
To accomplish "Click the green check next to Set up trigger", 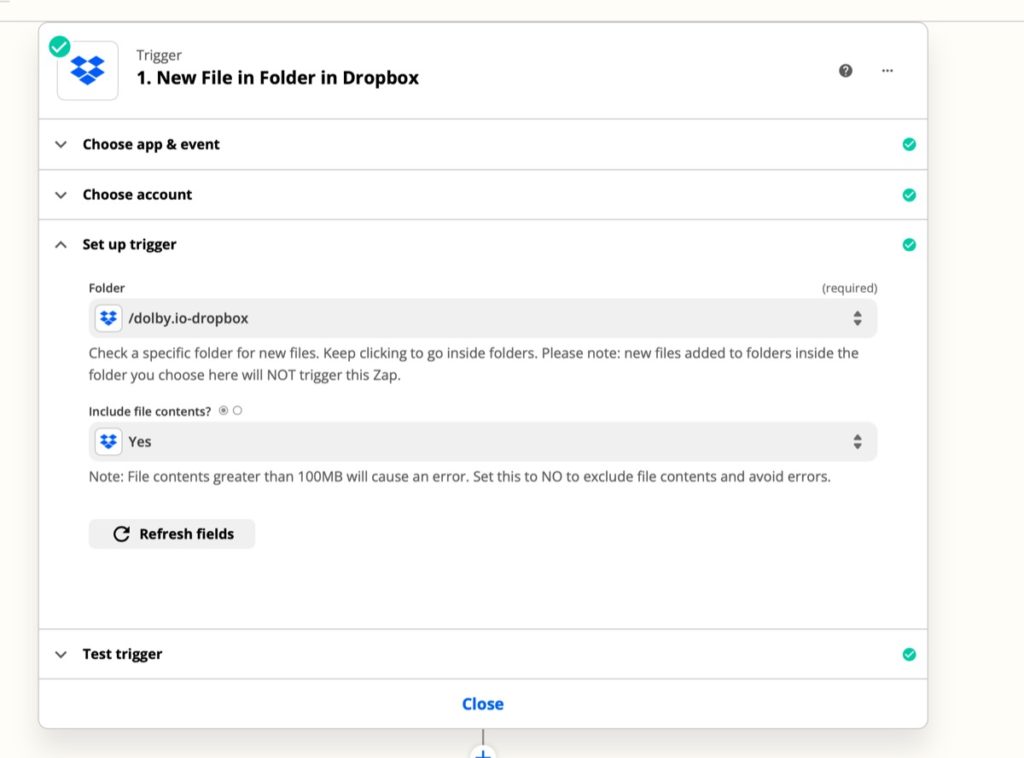I will (908, 245).
